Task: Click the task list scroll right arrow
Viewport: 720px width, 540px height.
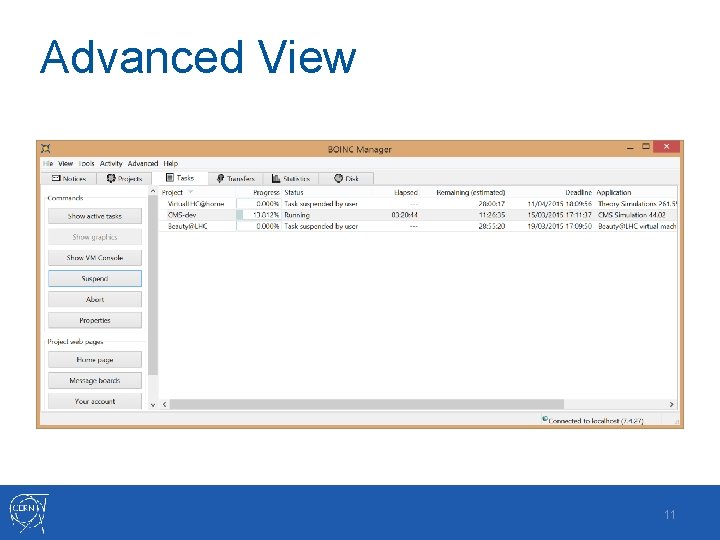Action: 671,405
